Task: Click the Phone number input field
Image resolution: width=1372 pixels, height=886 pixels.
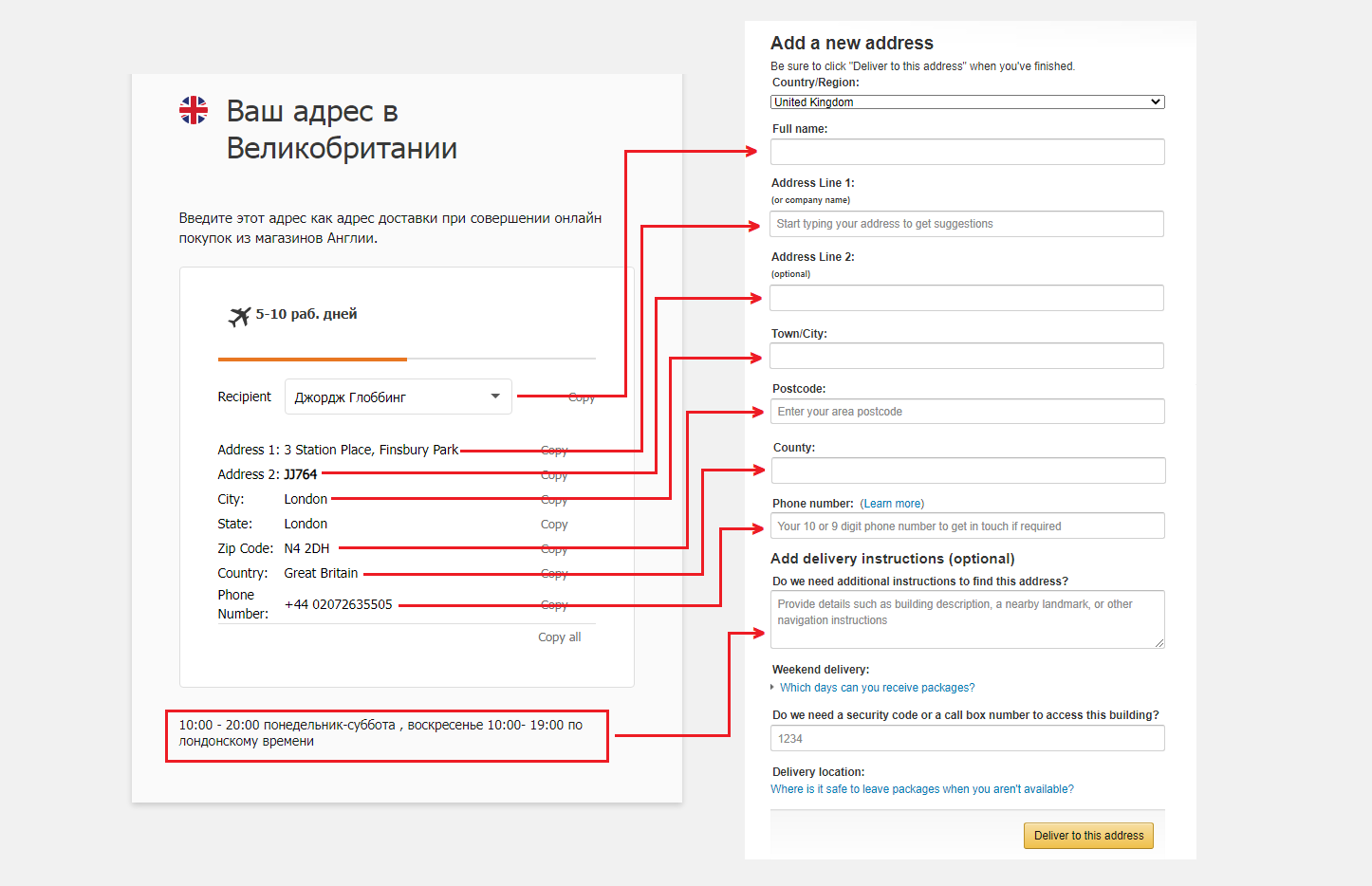Action: [x=967, y=526]
